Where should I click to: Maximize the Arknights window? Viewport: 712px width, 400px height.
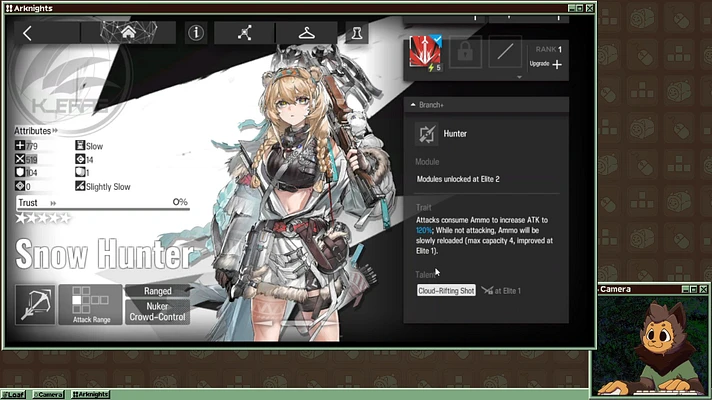(580, 8)
